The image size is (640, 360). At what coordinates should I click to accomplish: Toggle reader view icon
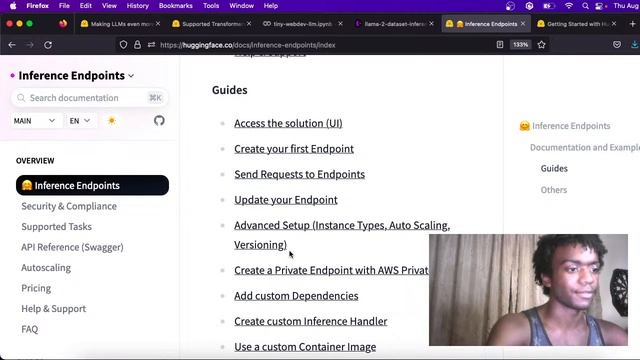500,45
